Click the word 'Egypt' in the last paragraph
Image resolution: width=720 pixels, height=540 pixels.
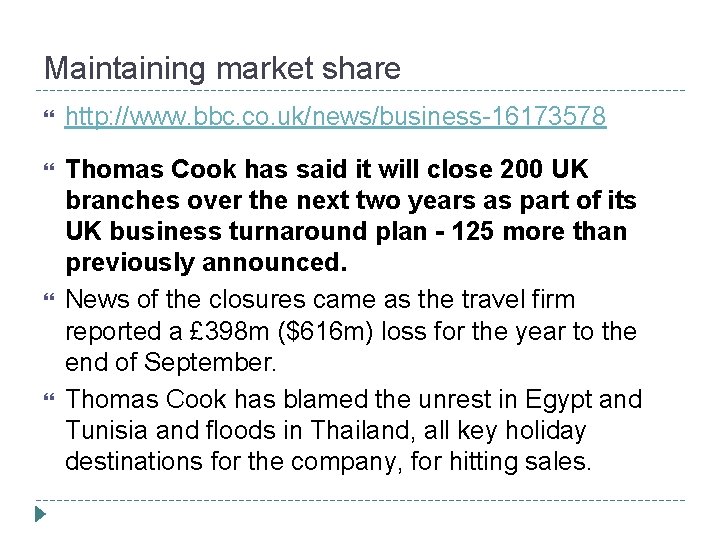(551, 398)
